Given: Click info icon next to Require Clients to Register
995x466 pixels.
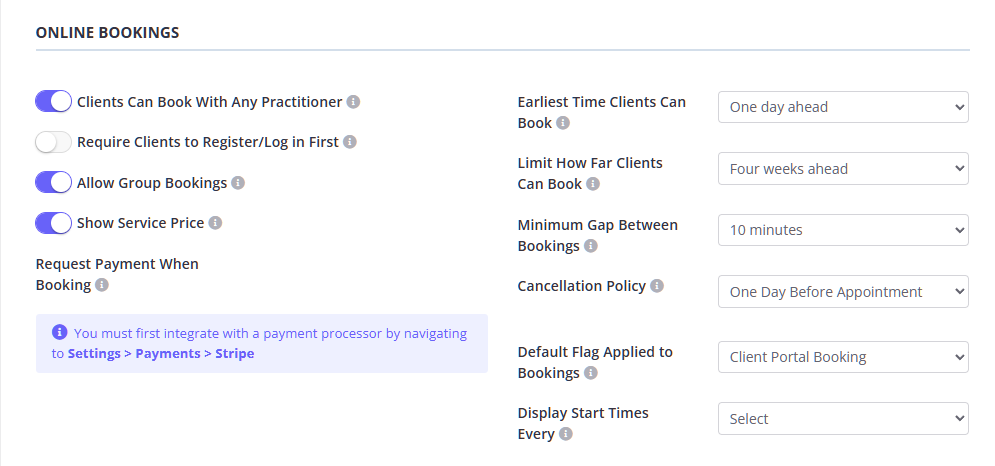Looking at the screenshot, I should point(350,142).
